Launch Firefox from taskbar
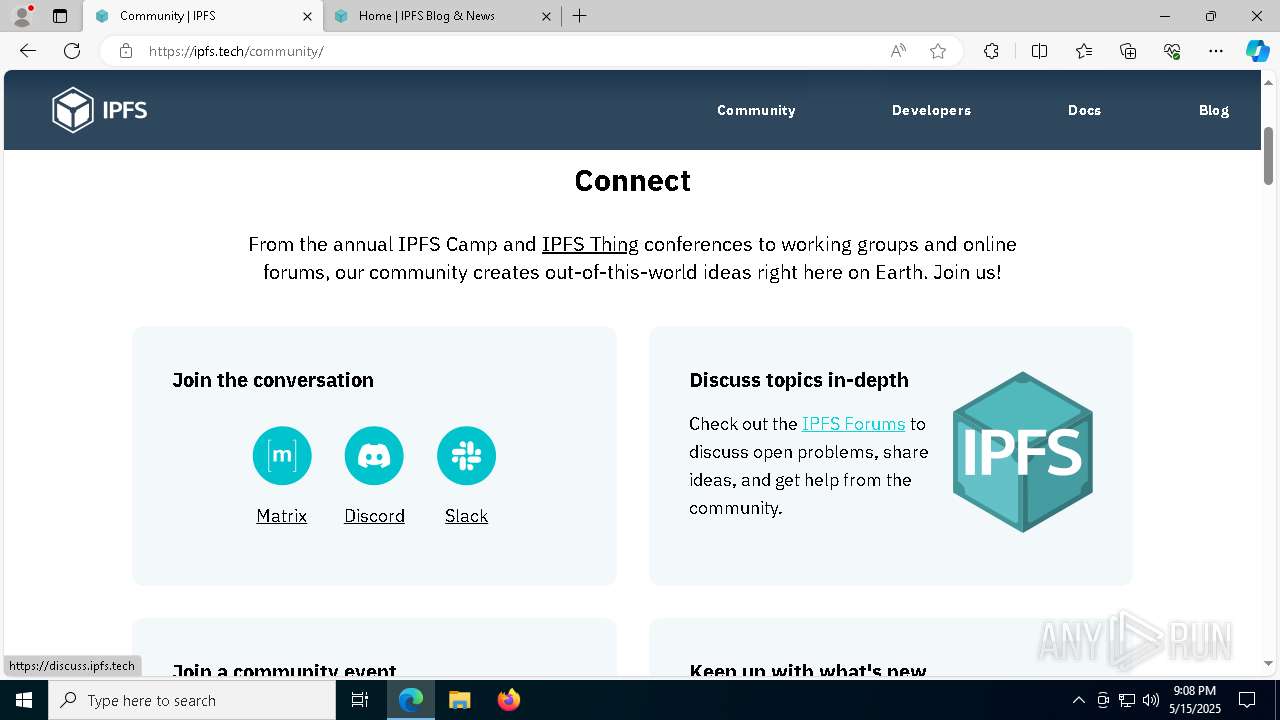Screen dimensions: 1280x720 [508, 700]
